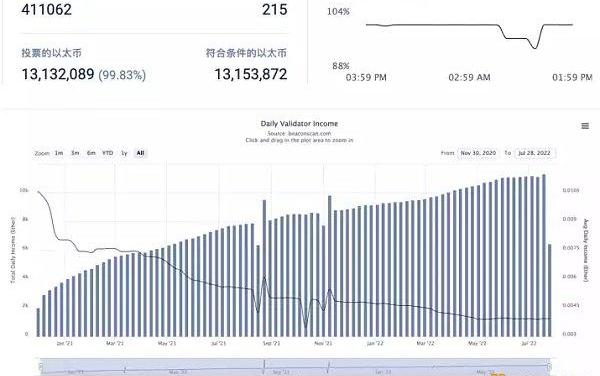Image resolution: width=600 pixels, height=376 pixels.
Task: Select the 3m zoom range
Action: (x=75, y=153)
